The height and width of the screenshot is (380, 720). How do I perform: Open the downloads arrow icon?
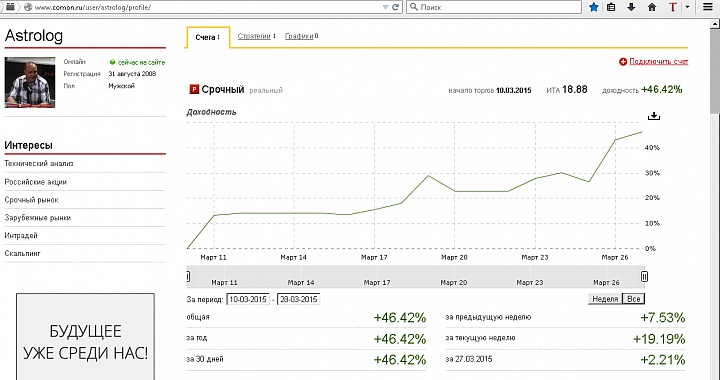coord(631,7)
